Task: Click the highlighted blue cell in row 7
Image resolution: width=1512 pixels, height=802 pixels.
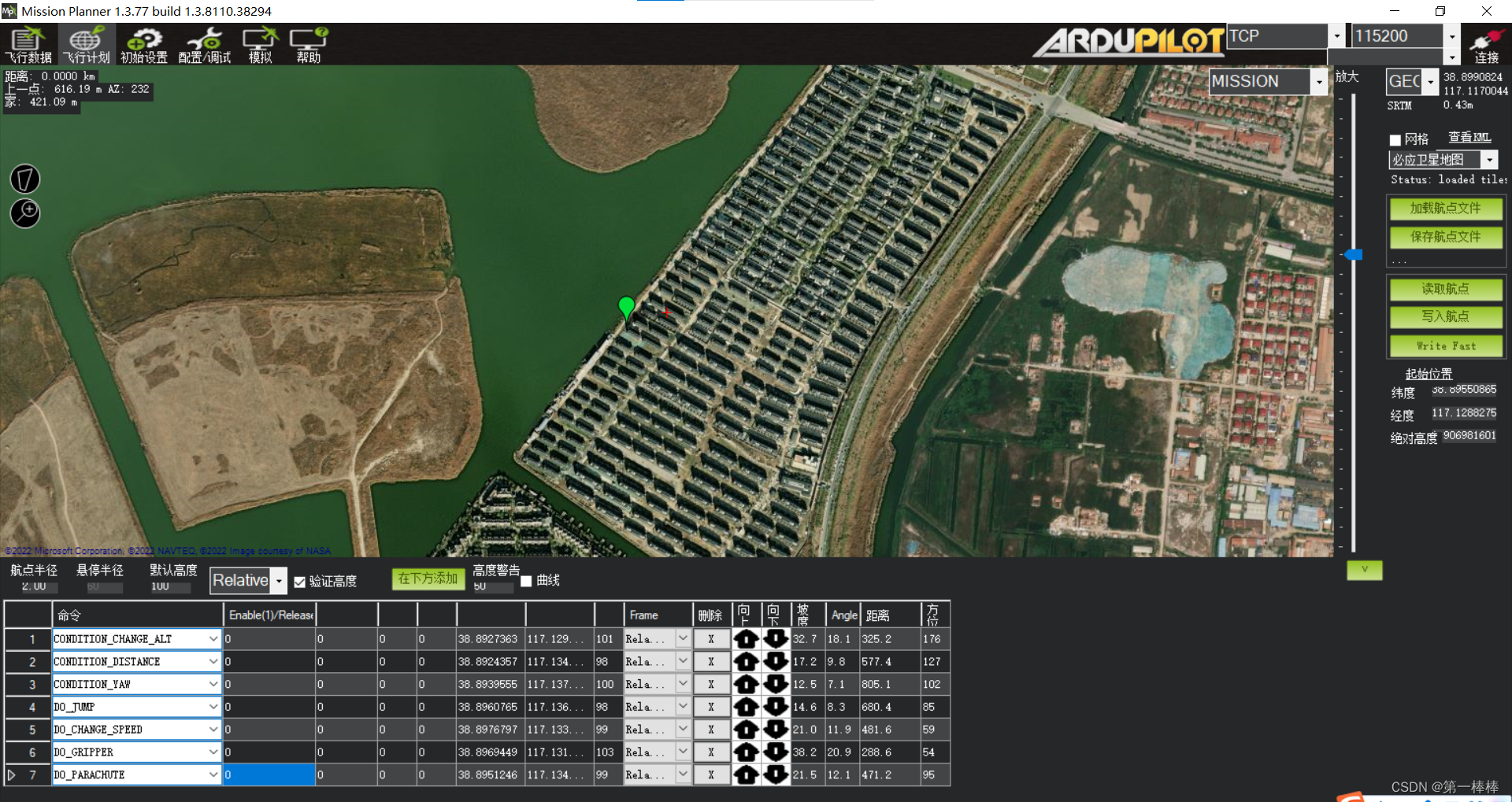Action: coord(269,775)
